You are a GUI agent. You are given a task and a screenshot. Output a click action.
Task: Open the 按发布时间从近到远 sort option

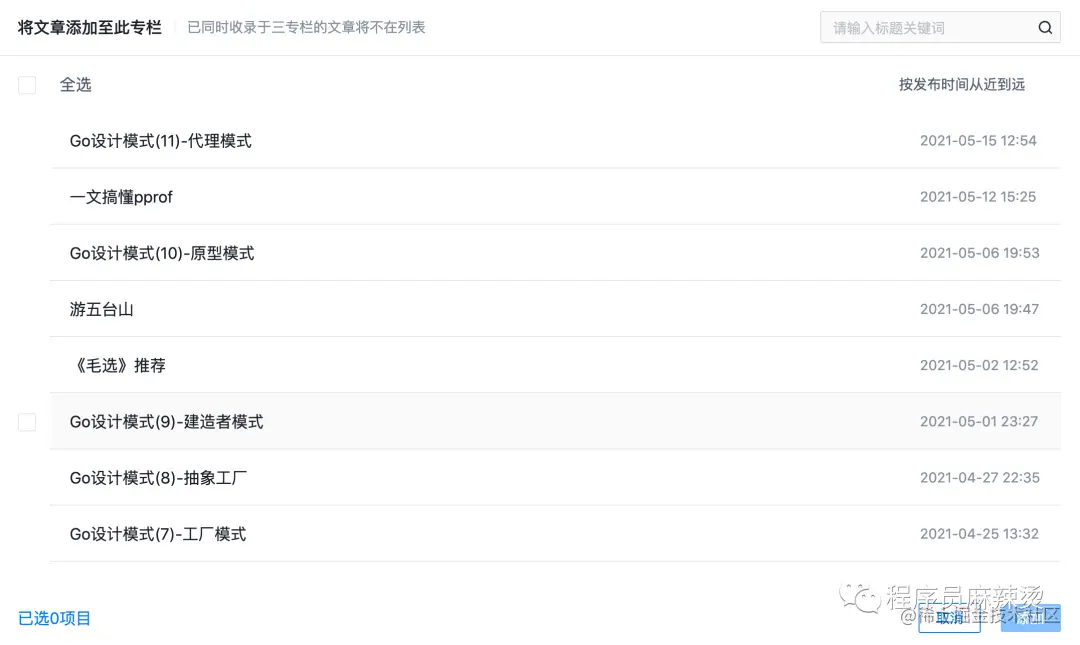(x=963, y=85)
